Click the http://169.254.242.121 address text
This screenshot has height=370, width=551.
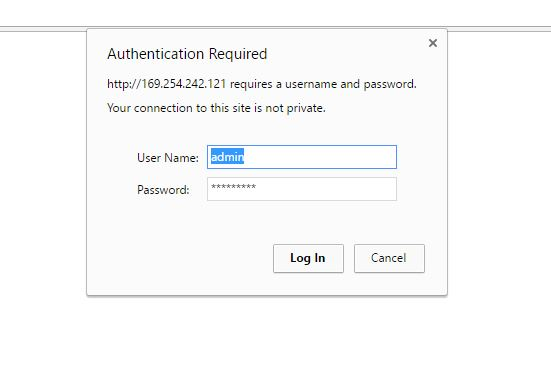167,84
